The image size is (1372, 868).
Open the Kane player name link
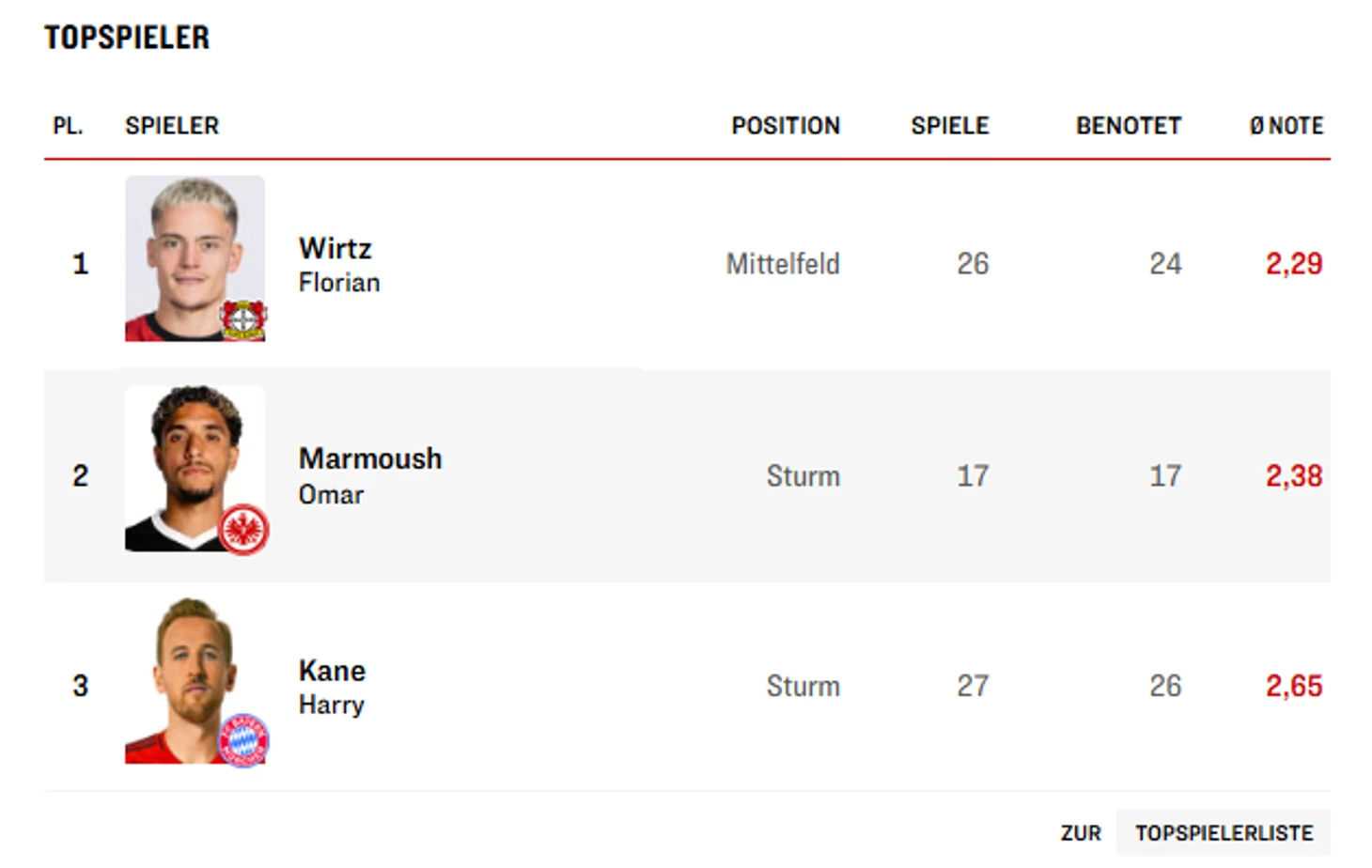tap(332, 671)
